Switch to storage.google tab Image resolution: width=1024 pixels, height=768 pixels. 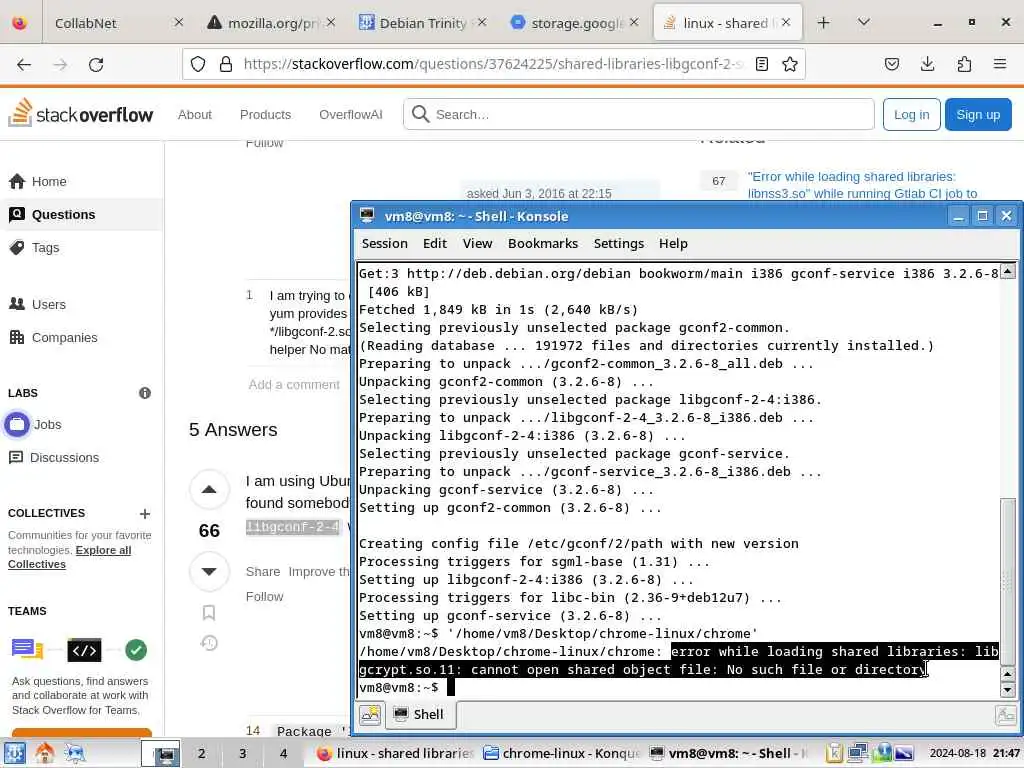pos(571,23)
